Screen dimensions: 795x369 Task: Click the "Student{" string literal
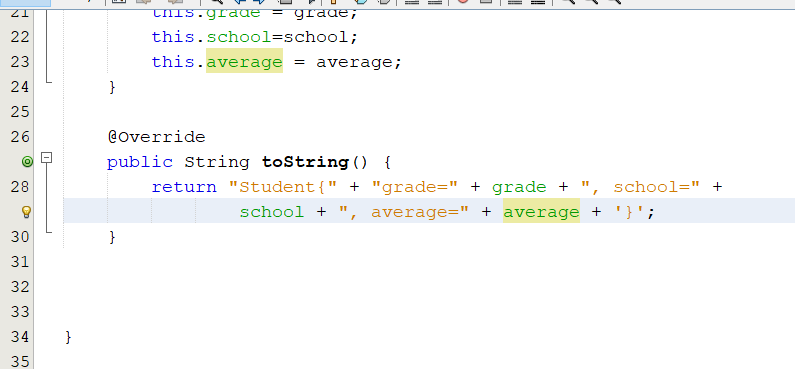coord(283,187)
